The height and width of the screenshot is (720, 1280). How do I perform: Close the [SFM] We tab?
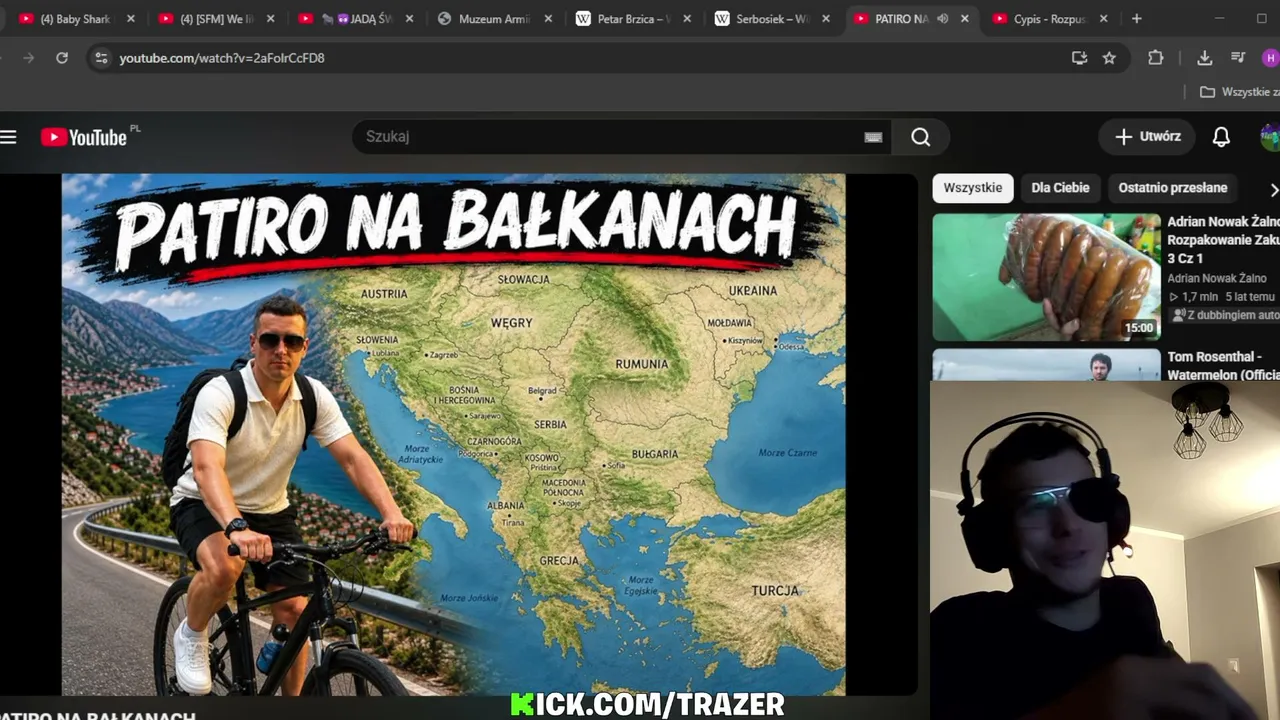click(270, 19)
